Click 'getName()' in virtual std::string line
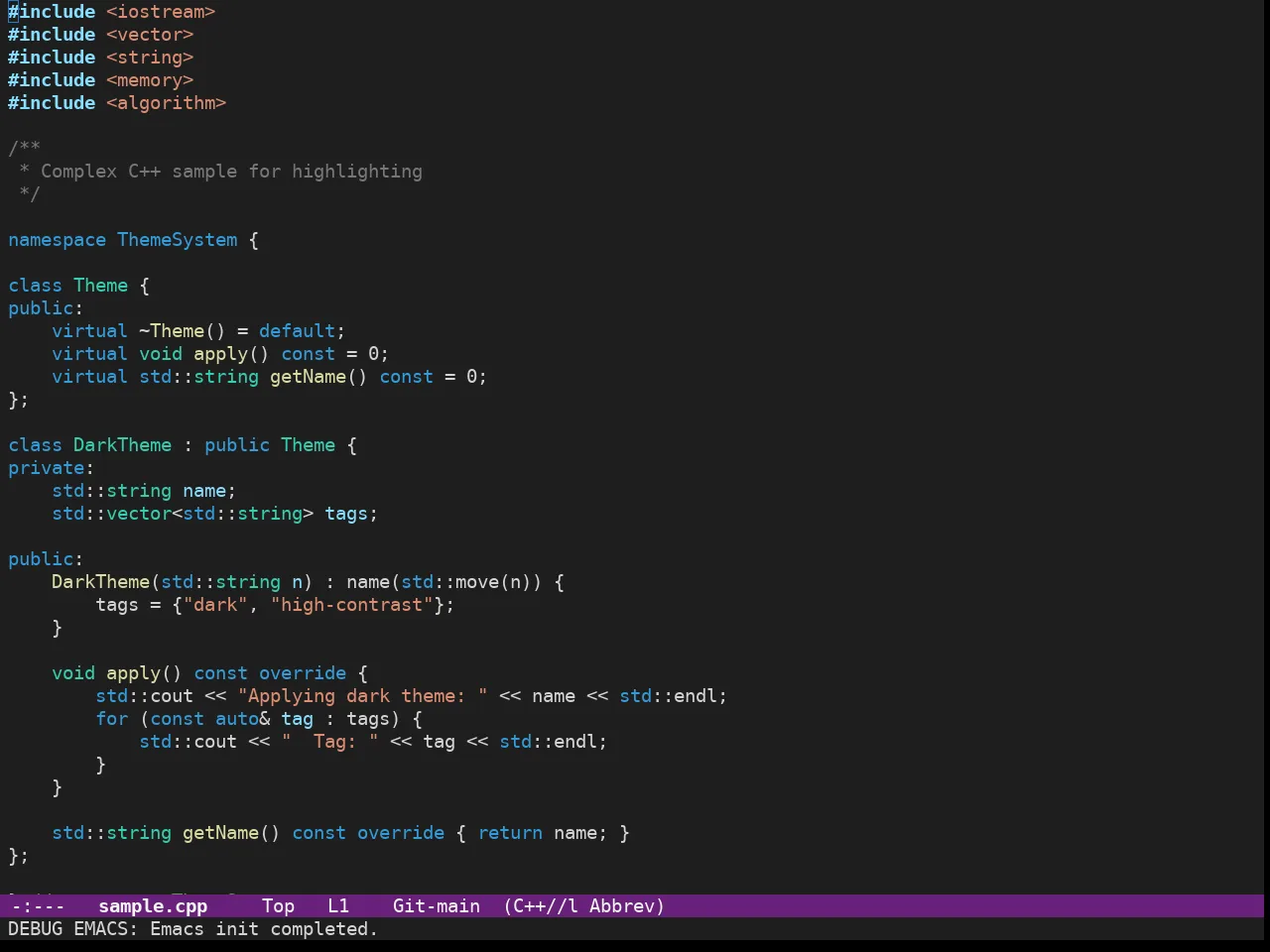 (319, 377)
